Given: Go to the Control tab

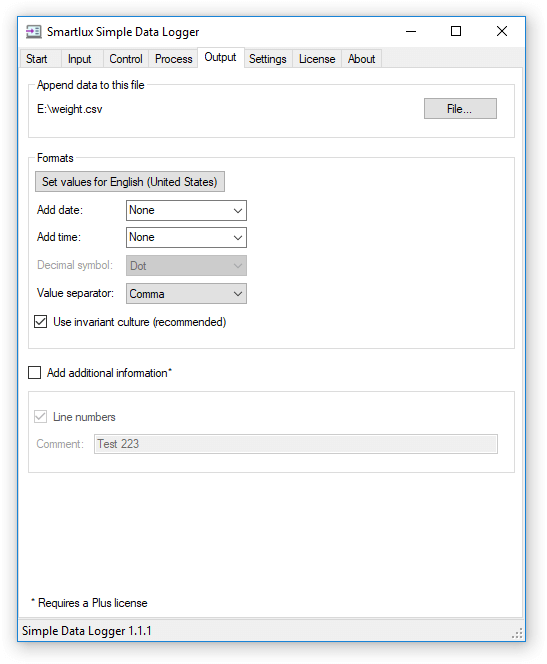Looking at the screenshot, I should (x=126, y=59).
